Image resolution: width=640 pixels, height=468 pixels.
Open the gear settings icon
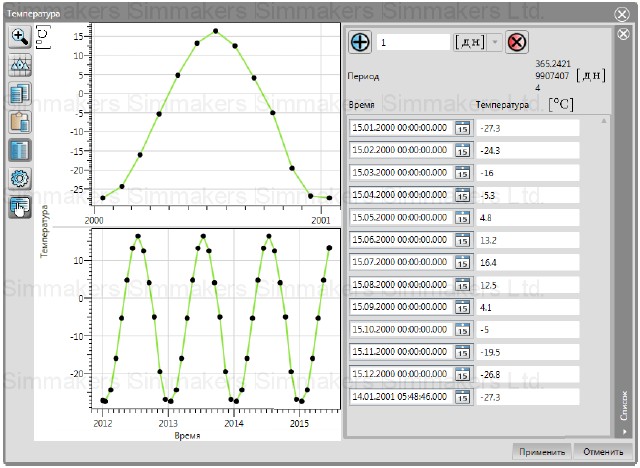(x=20, y=178)
